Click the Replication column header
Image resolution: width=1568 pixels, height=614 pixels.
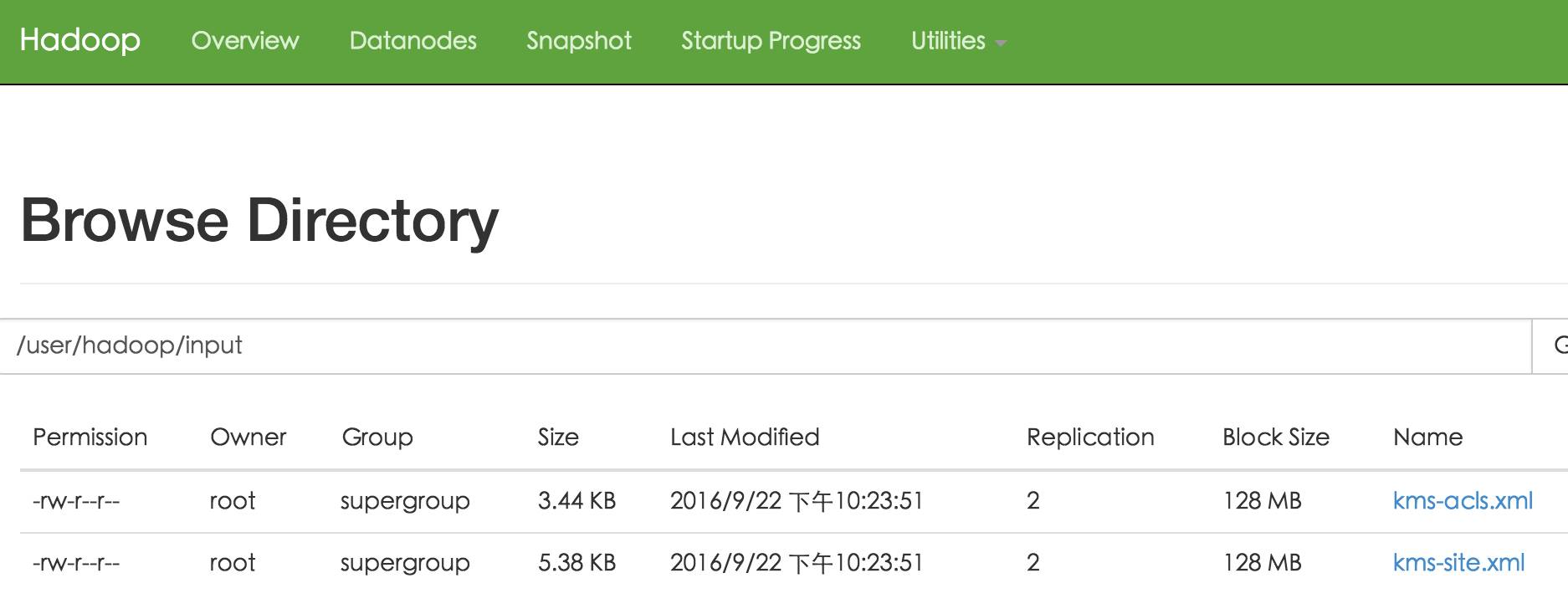pos(1090,437)
